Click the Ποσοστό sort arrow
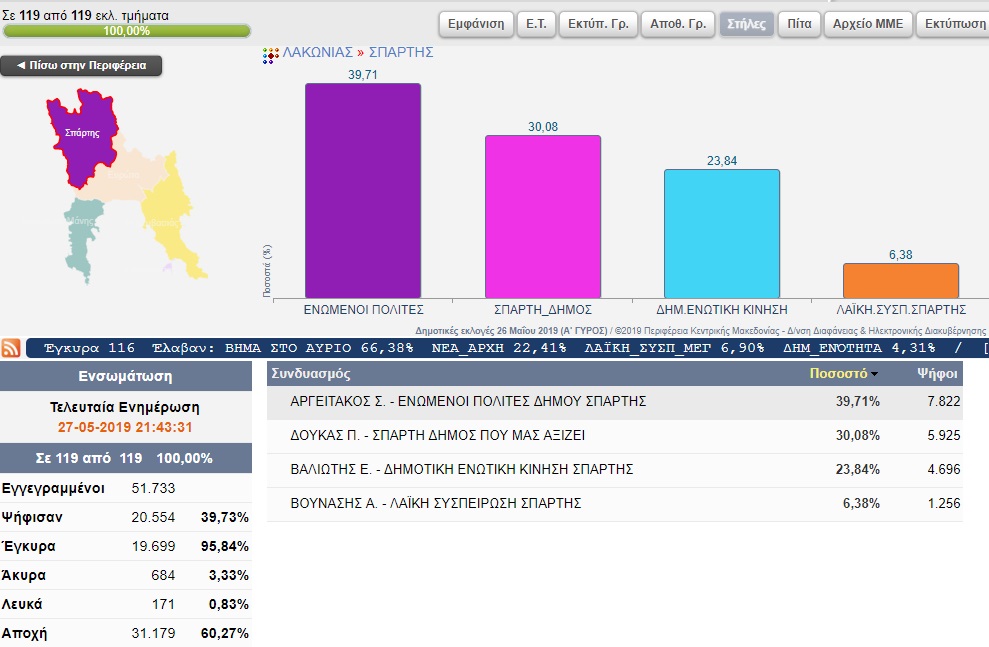989x647 pixels. tap(875, 375)
